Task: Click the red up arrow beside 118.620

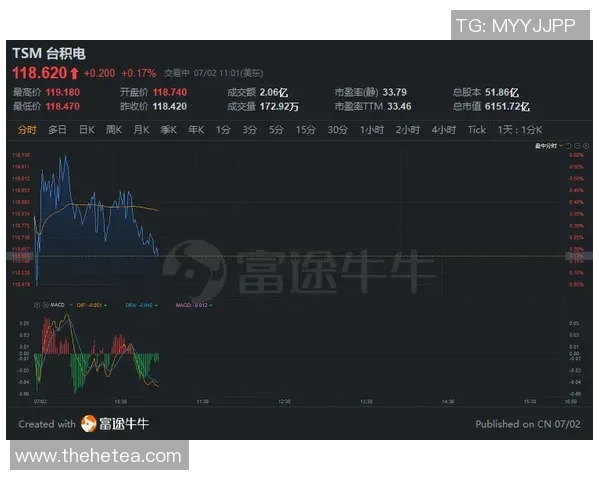Action: click(x=74, y=73)
